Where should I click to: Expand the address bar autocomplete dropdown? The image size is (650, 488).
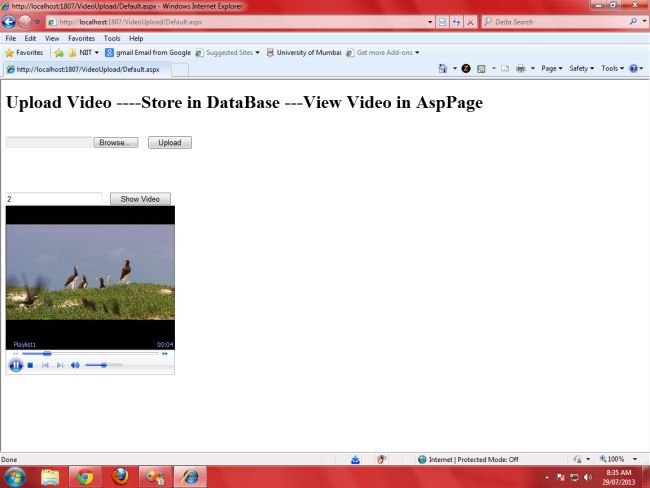tap(430, 22)
